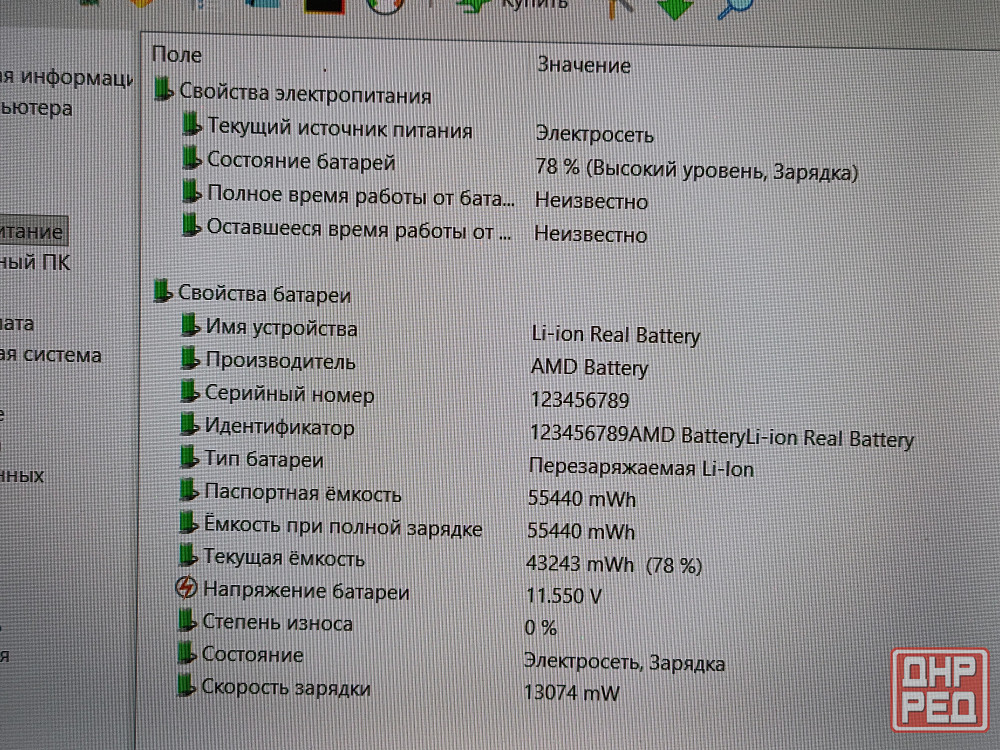
Task: Click the battery icon beside Свойства батареи
Action: coord(162,292)
